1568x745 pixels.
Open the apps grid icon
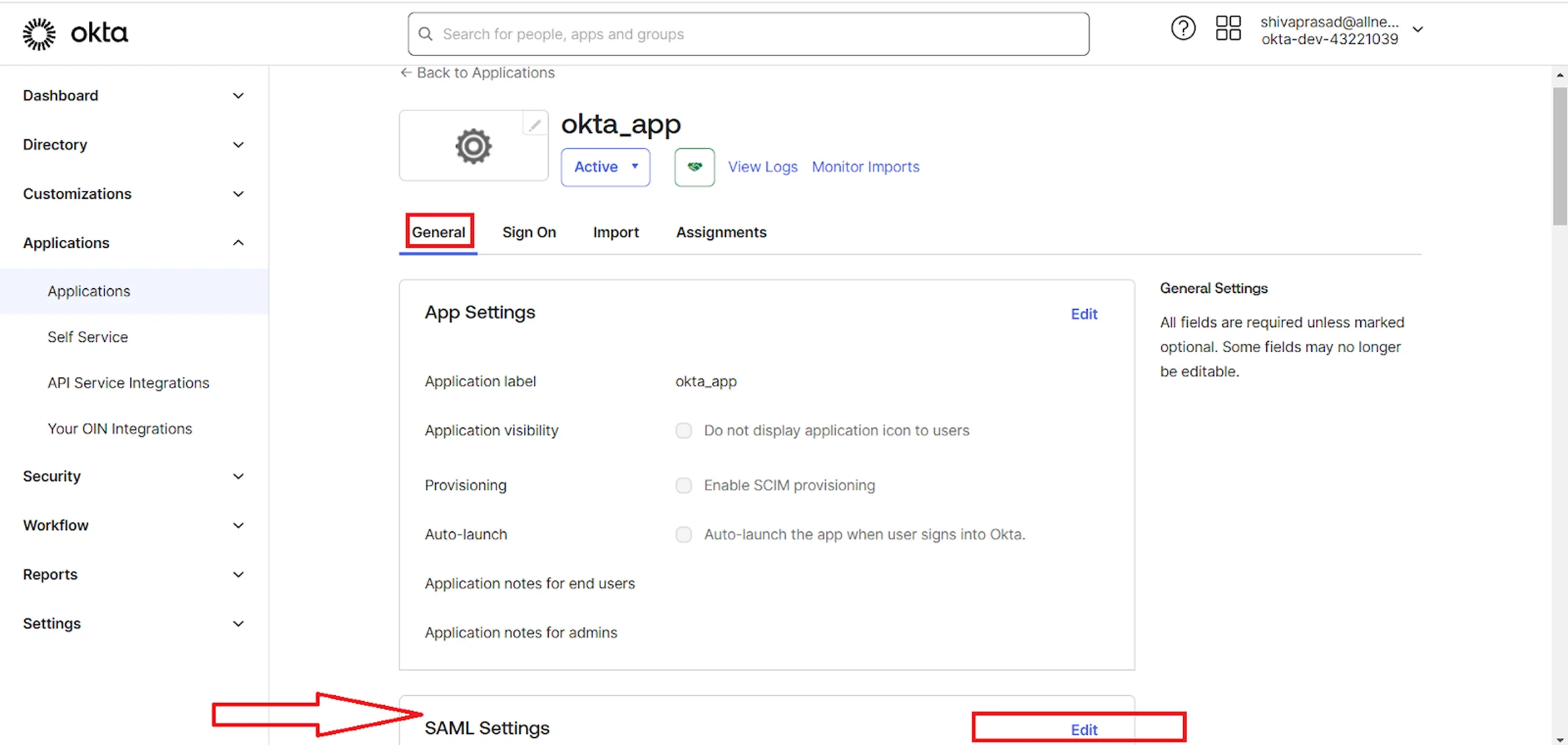pos(1228,29)
